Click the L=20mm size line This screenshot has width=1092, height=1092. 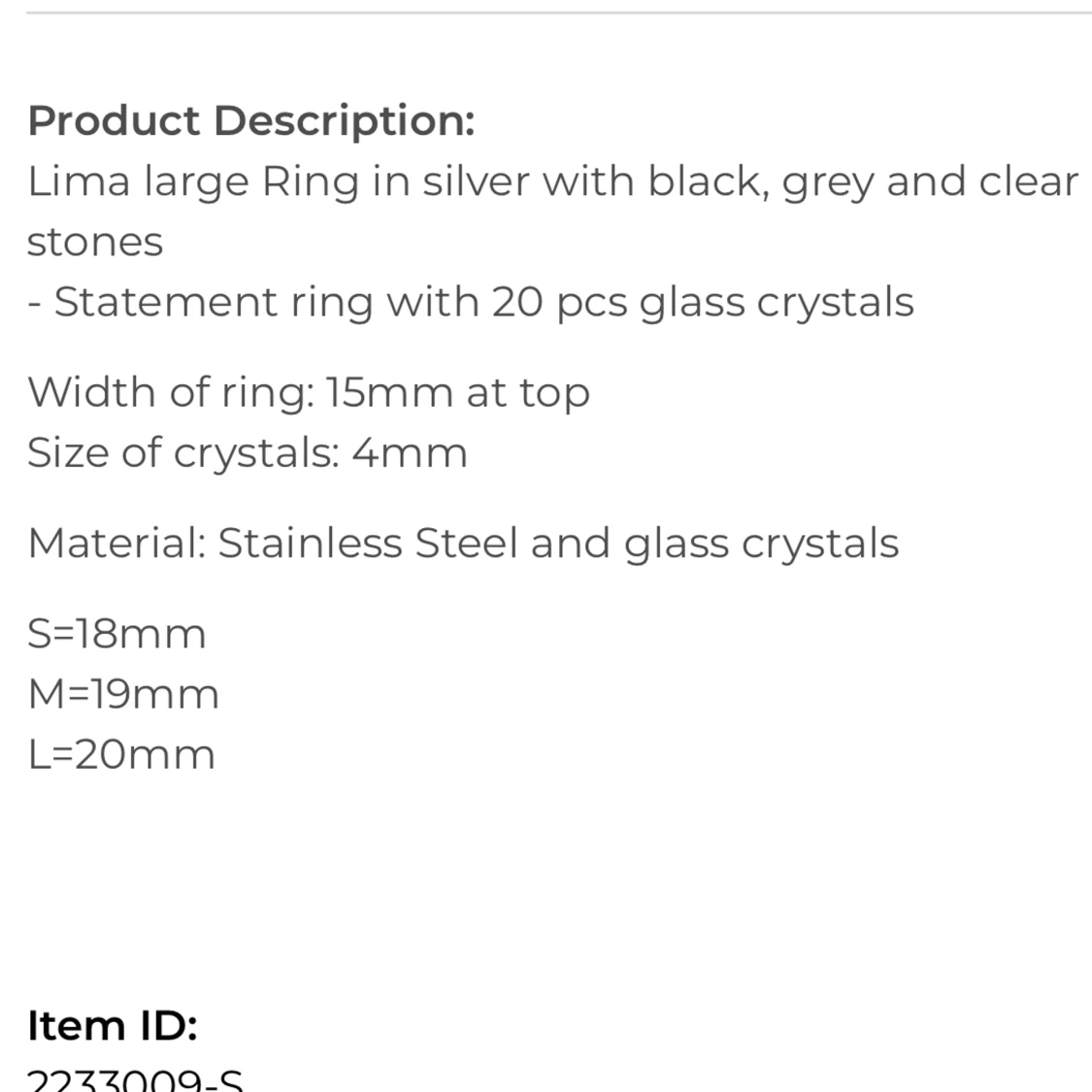click(120, 754)
